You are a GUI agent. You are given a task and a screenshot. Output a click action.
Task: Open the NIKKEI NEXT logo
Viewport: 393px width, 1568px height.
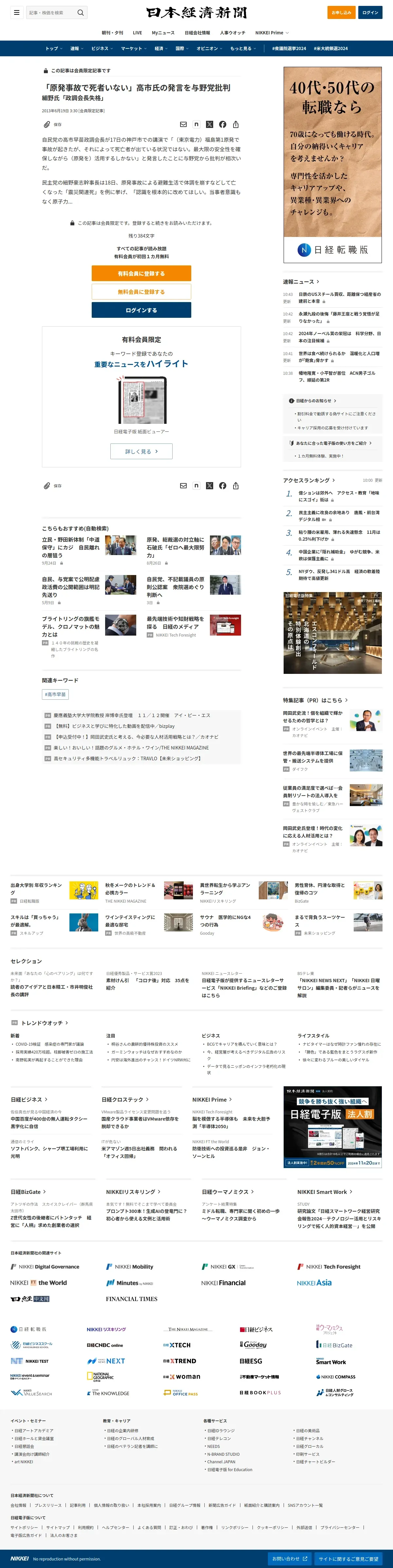coord(106,1361)
